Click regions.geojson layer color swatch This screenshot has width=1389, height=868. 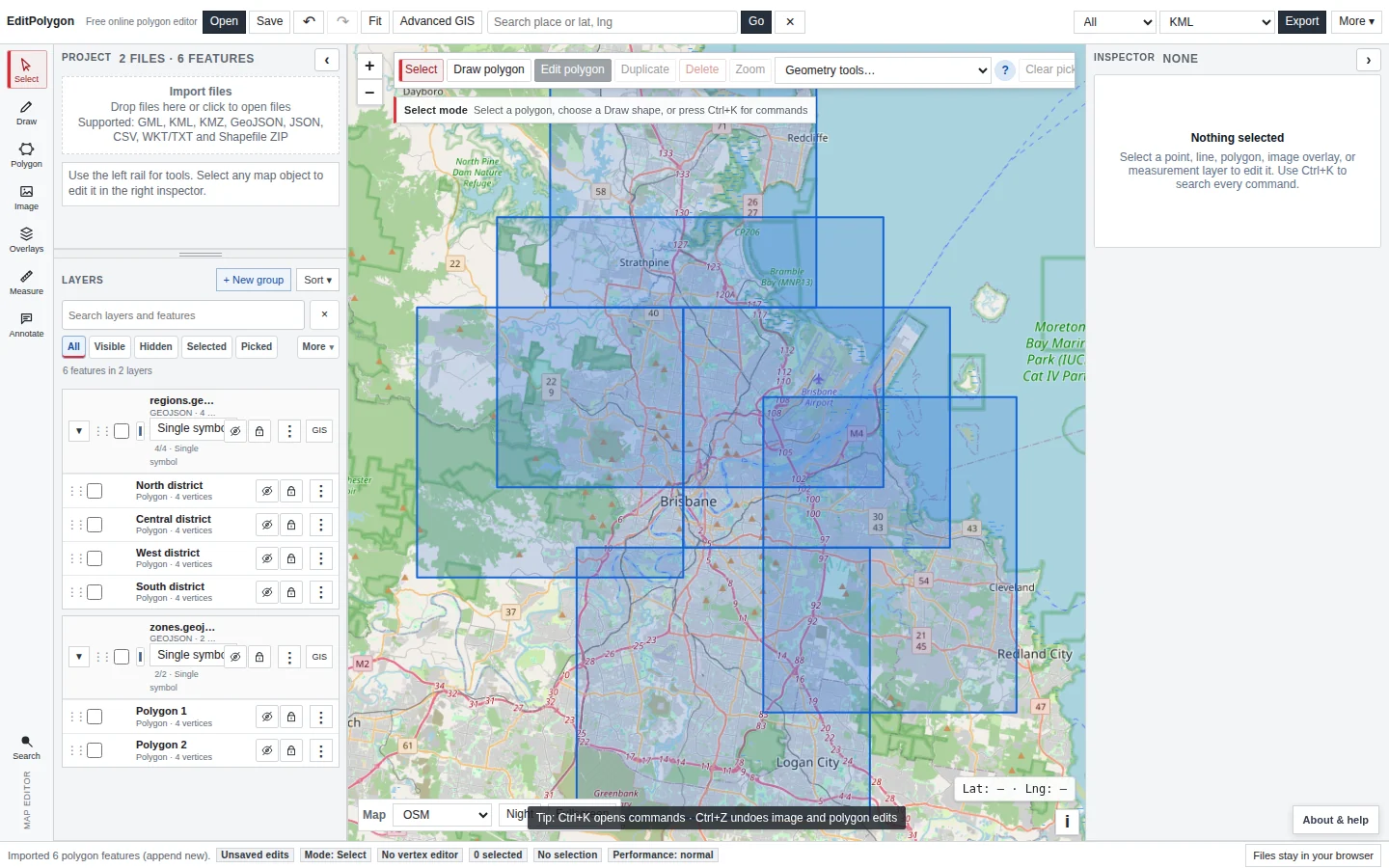141,431
